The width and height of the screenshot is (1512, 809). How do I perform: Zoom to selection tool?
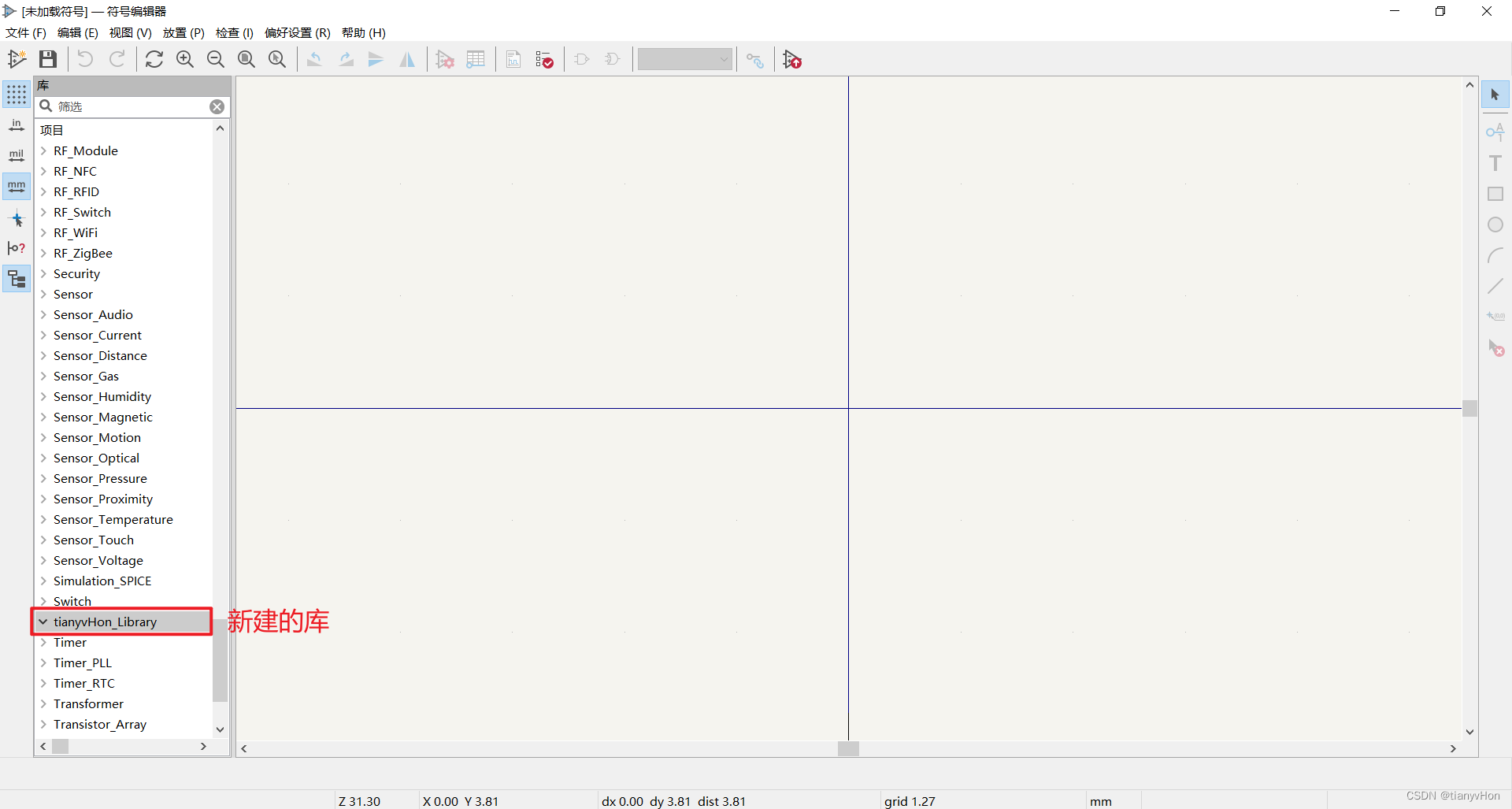click(x=277, y=59)
